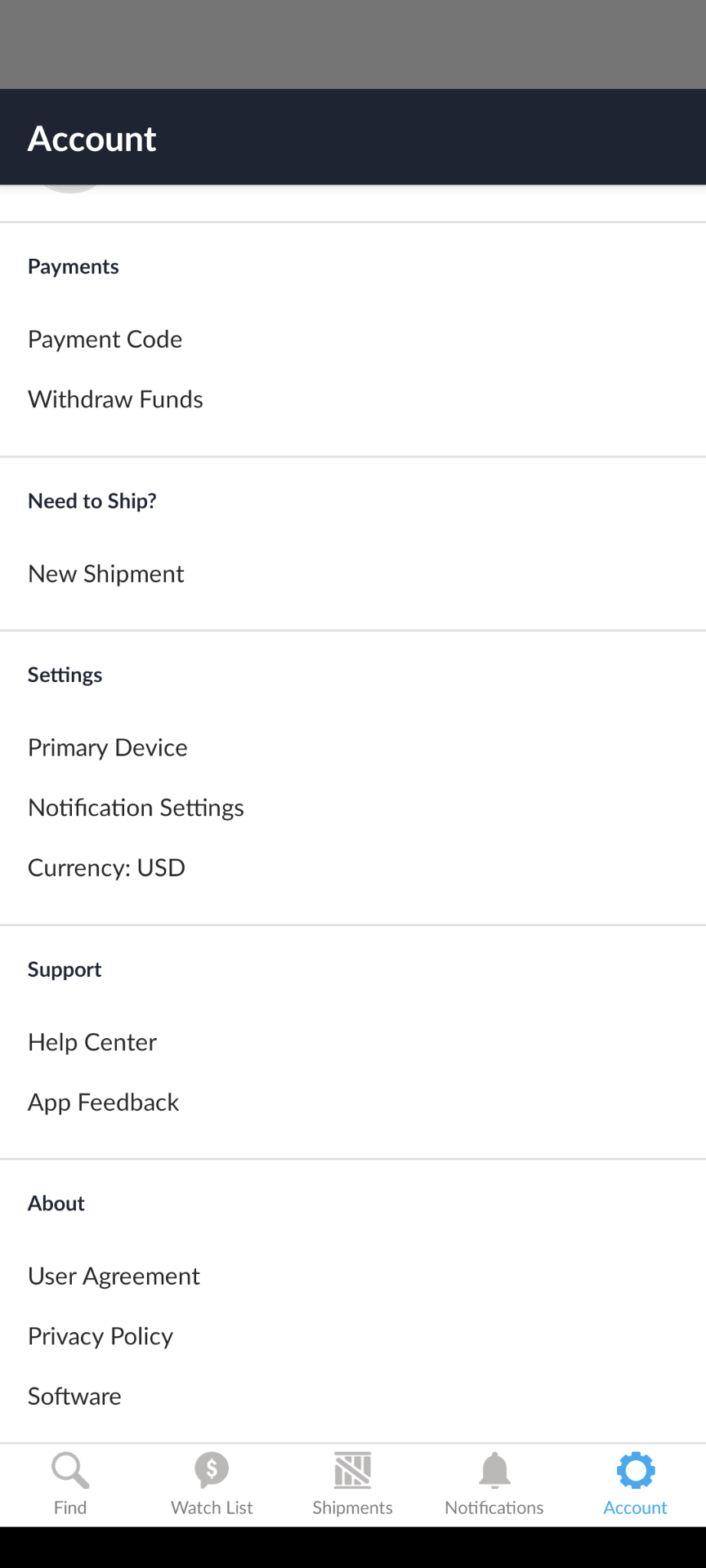Switch to the Notifications tab
The width and height of the screenshot is (706, 1568).
click(494, 1482)
